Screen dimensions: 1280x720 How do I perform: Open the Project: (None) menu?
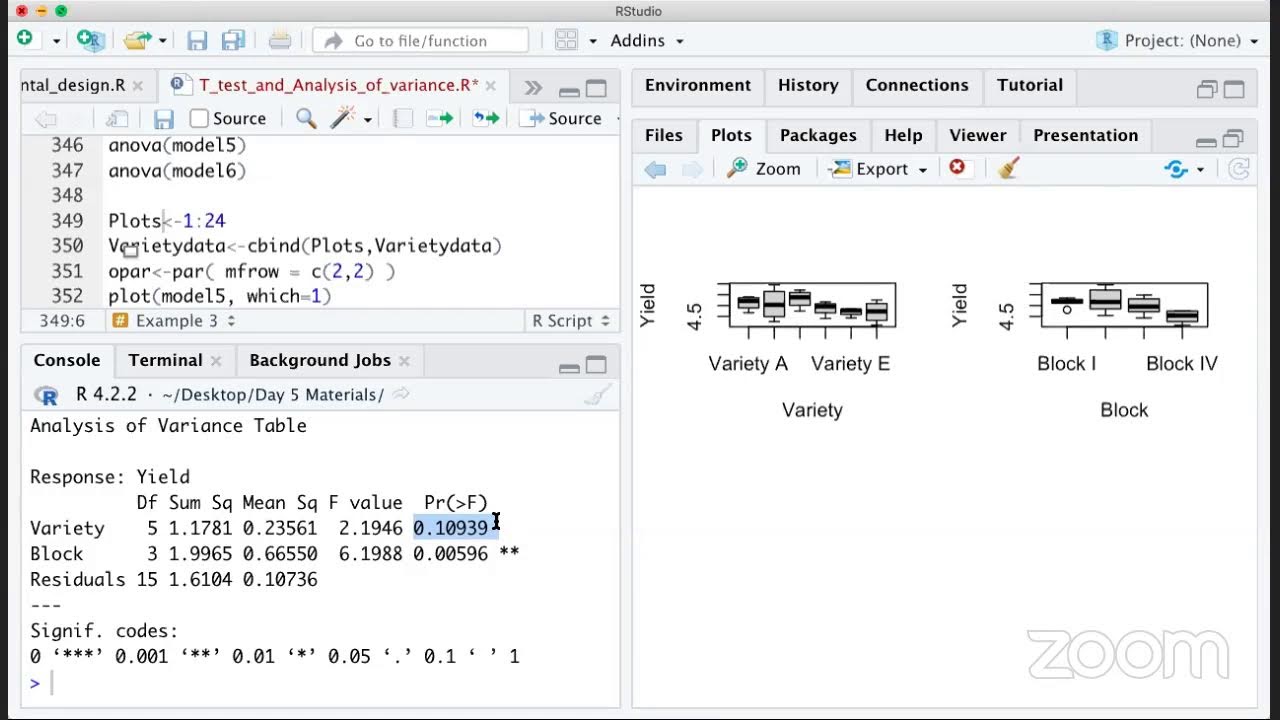point(1178,40)
